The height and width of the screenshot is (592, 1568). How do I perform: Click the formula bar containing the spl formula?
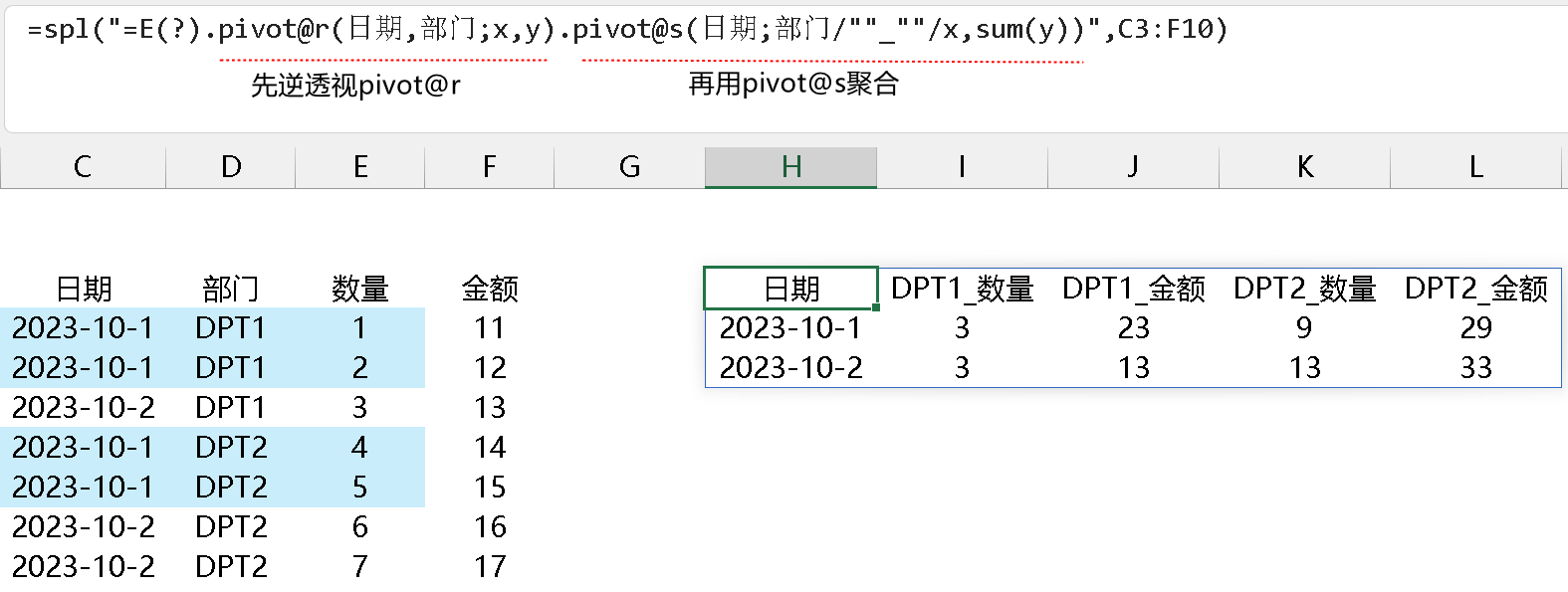(x=627, y=30)
